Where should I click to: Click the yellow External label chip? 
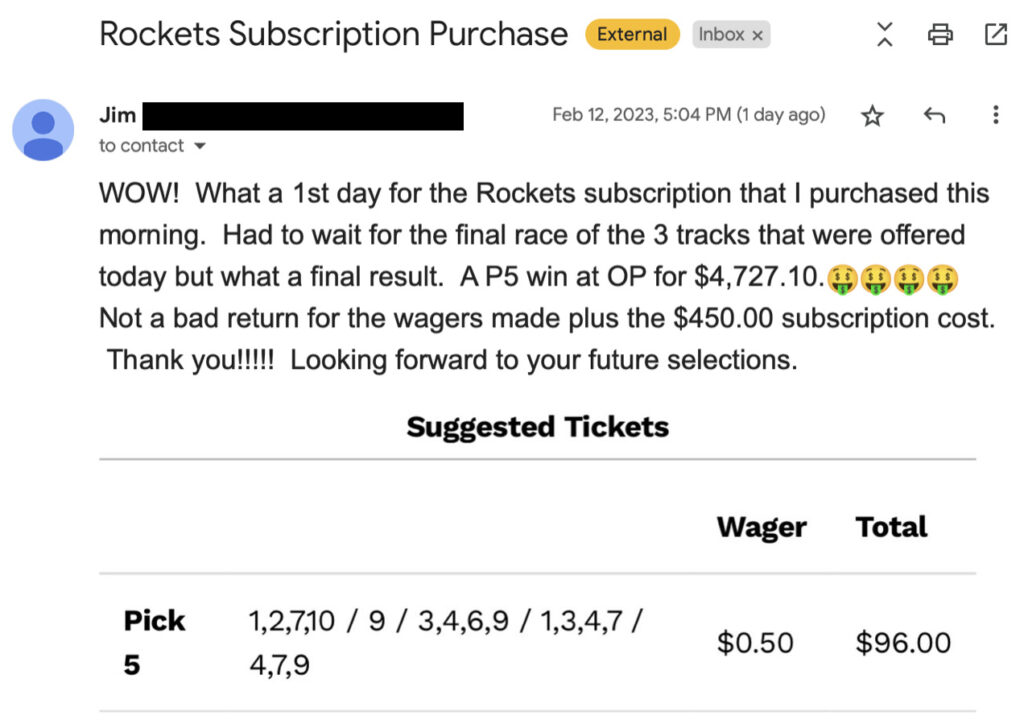[631, 34]
